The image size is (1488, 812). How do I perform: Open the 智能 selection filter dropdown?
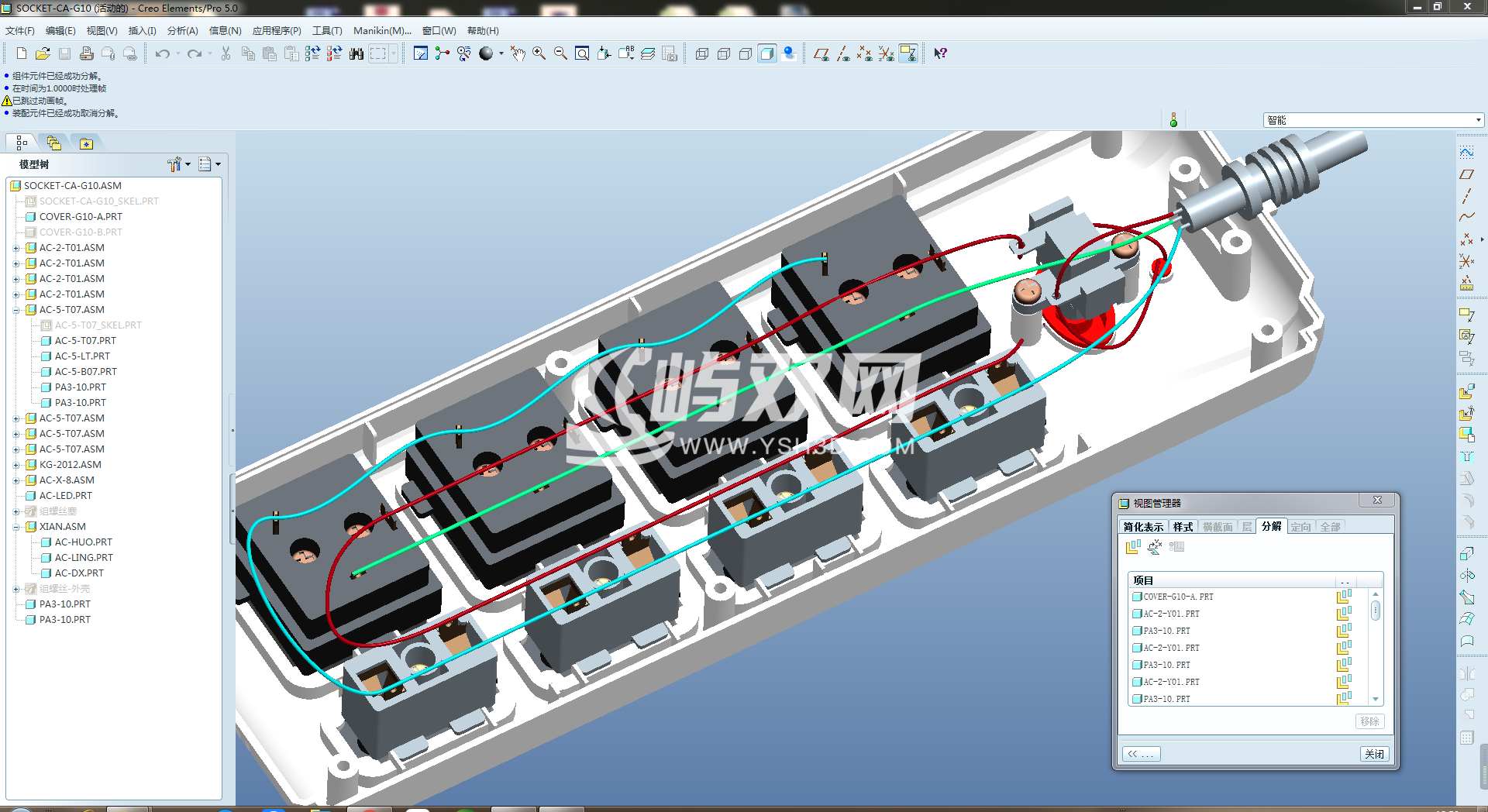click(1478, 120)
